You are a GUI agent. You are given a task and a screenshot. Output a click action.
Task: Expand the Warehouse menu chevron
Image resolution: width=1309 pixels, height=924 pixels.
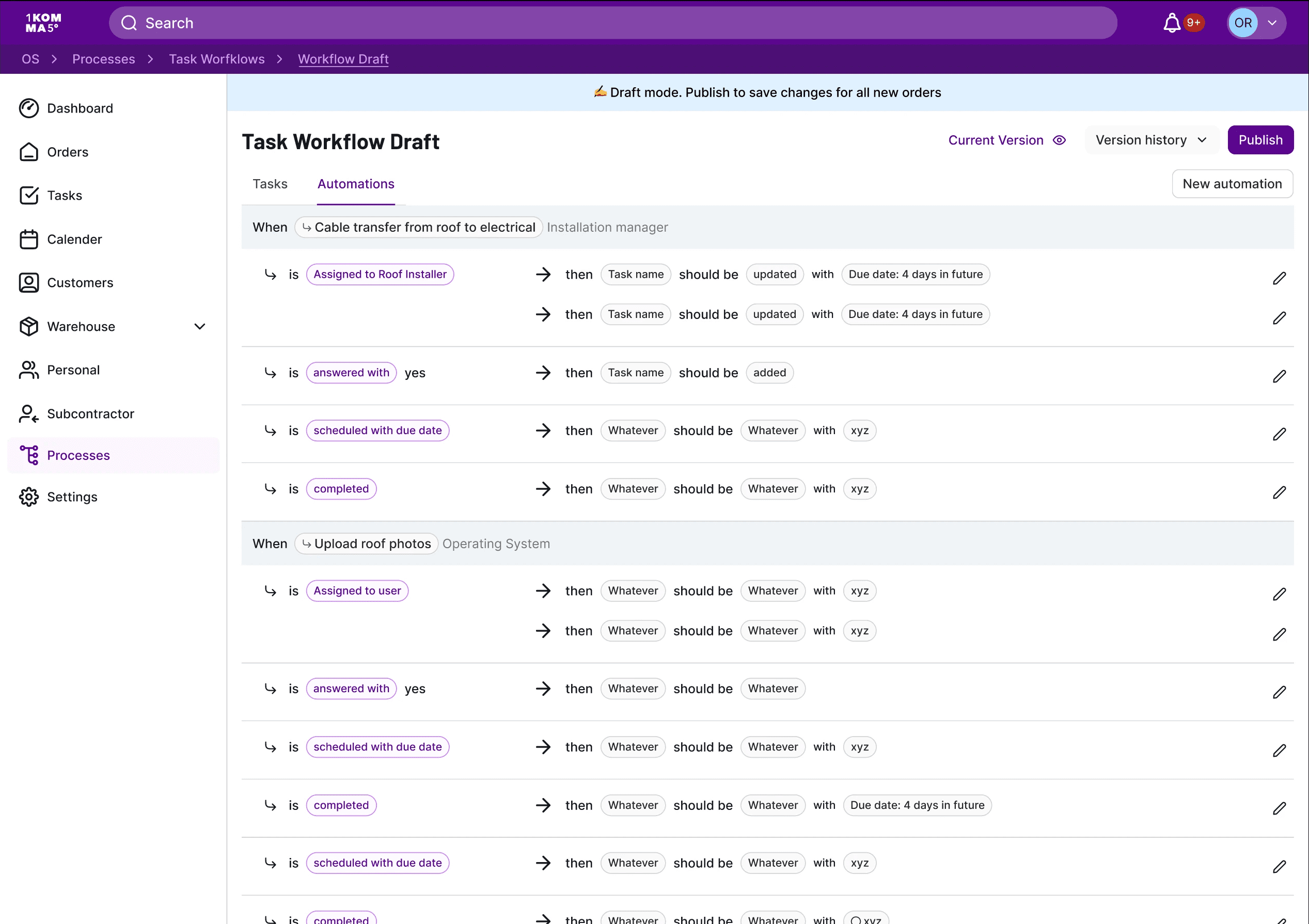pos(199,327)
